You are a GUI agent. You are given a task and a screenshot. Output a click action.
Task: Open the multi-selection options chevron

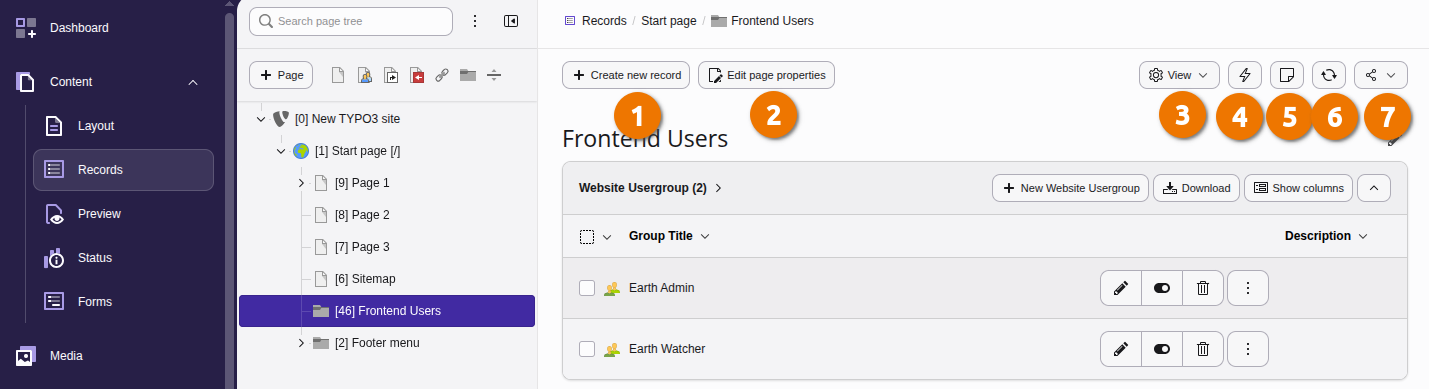[x=606, y=237]
